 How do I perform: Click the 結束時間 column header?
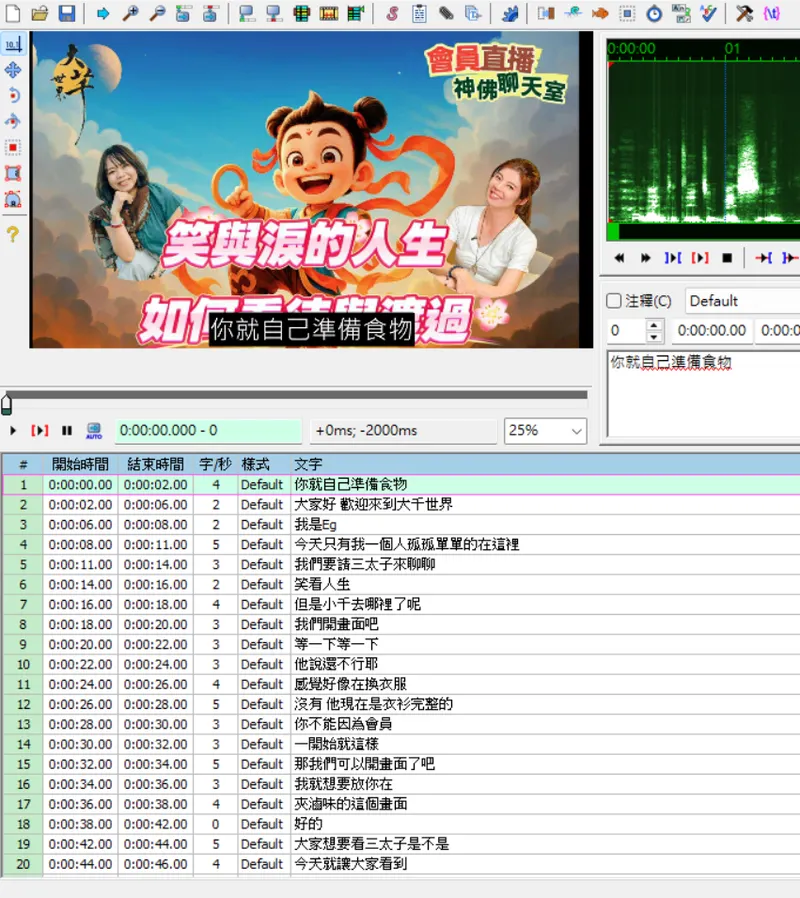[x=156, y=464]
